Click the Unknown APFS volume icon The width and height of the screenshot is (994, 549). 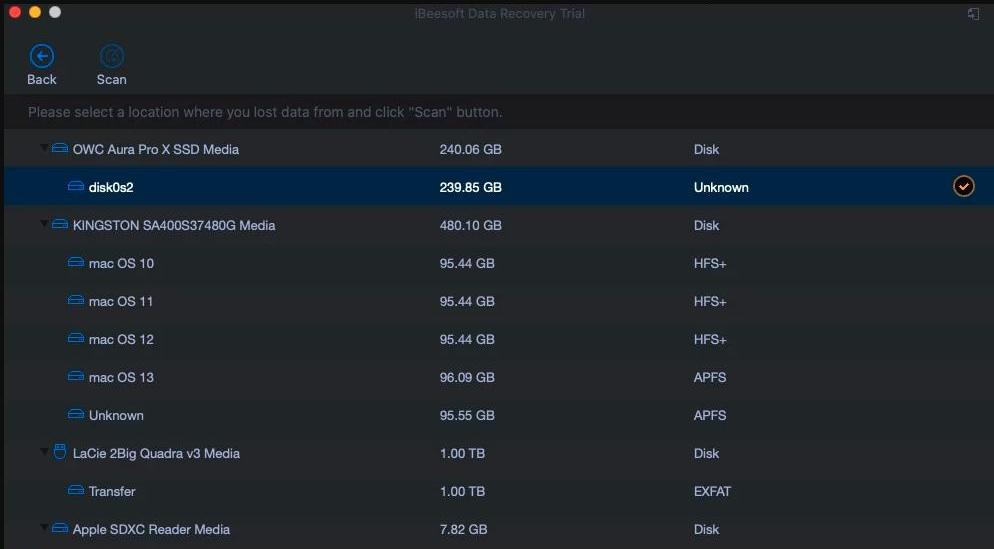tap(76, 415)
